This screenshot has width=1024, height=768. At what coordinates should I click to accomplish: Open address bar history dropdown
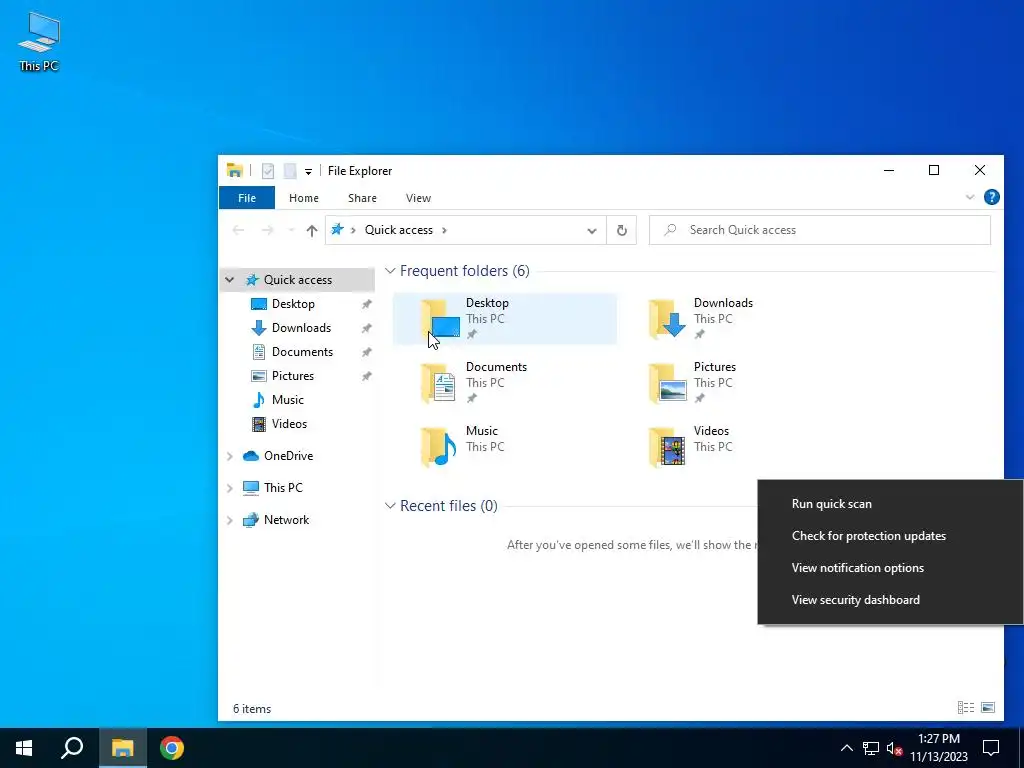(x=592, y=230)
